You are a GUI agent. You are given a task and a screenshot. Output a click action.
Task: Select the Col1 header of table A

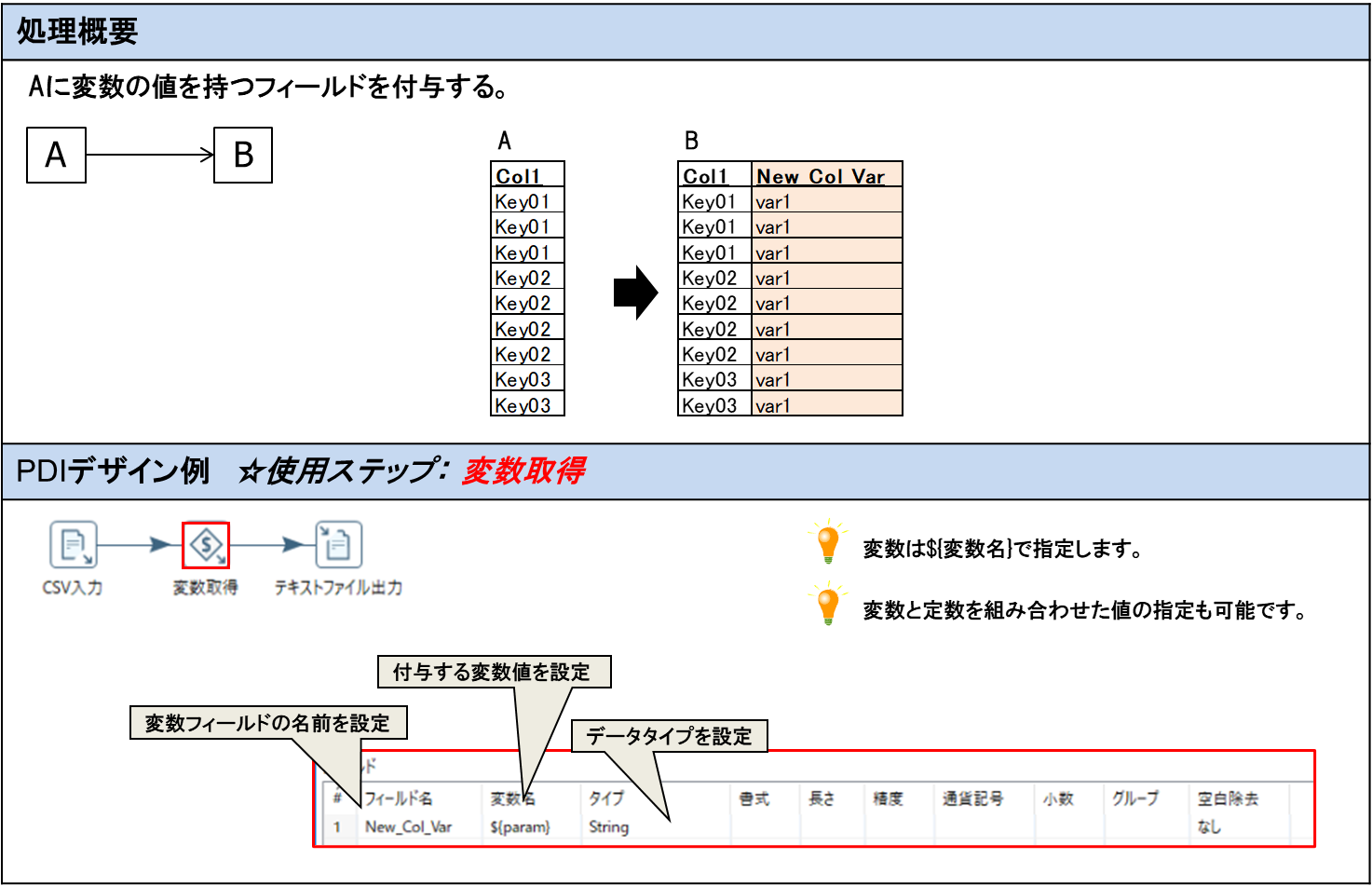(527, 175)
